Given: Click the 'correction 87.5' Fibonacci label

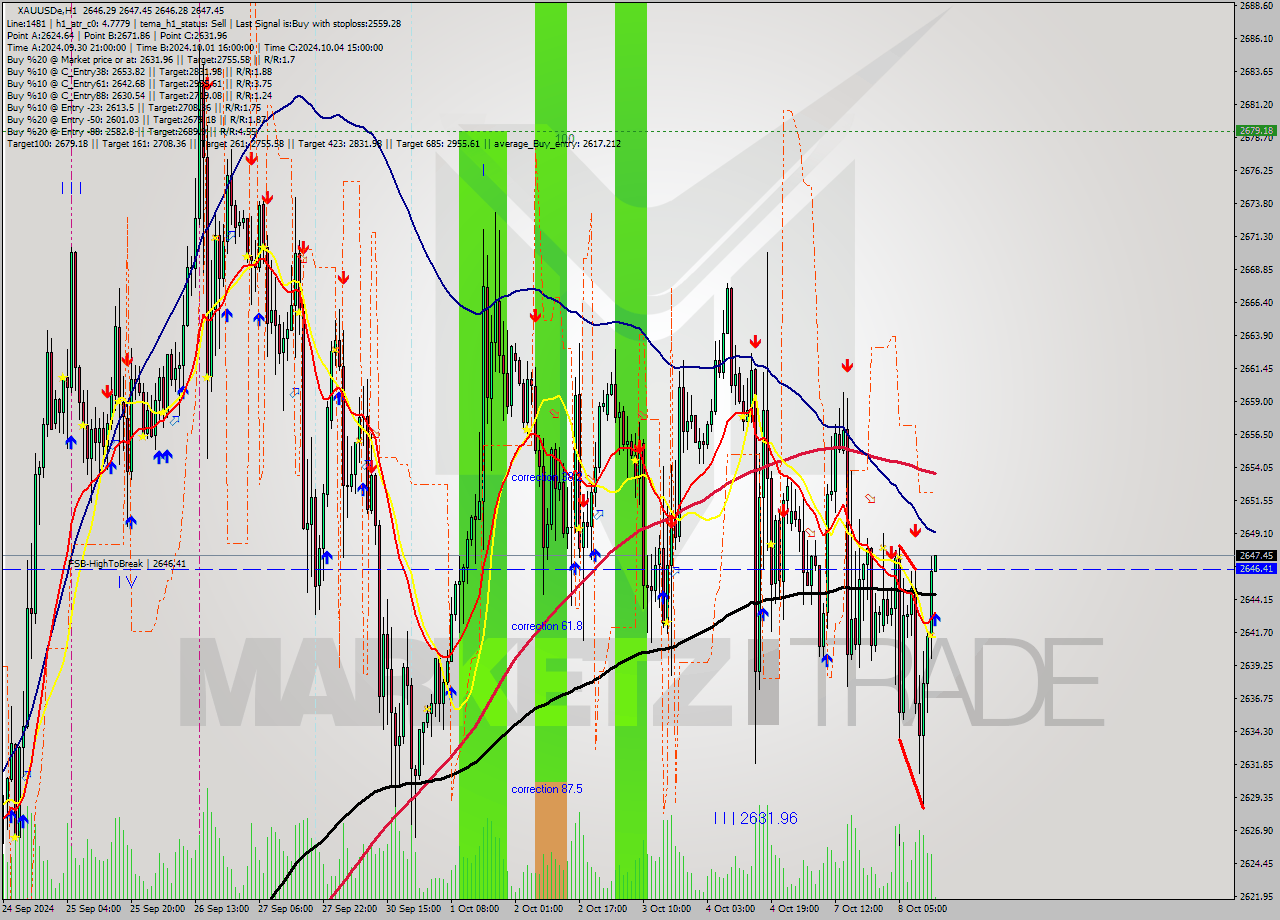Looking at the screenshot, I should pyautogui.click(x=546, y=789).
